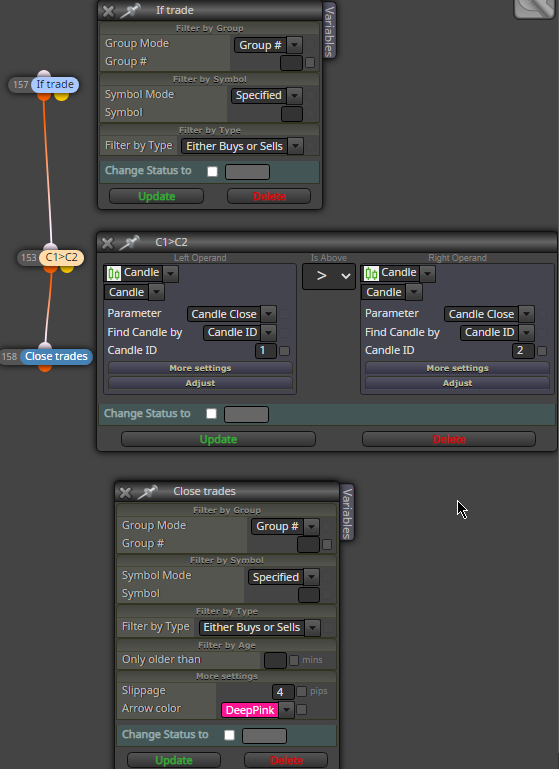
Task: Toggle Change Status to checkbox in Close trades
Action: point(229,735)
